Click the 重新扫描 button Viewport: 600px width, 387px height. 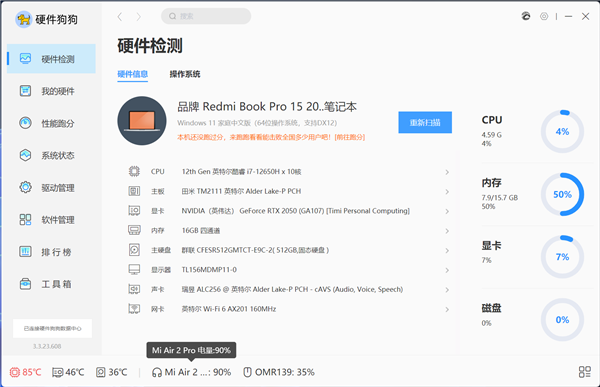[x=425, y=122]
